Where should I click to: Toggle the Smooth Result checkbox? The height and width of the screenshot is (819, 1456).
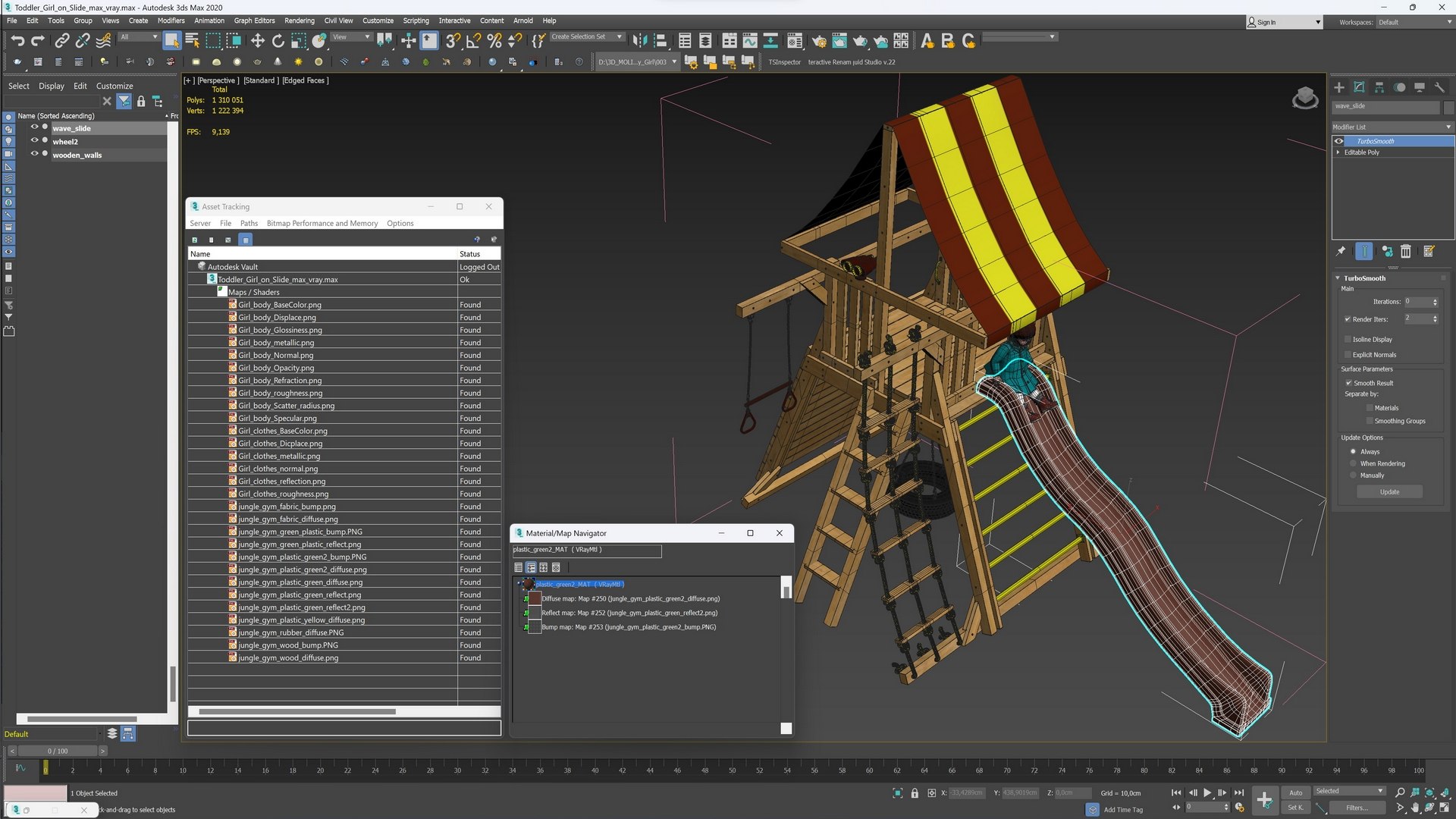[x=1348, y=383]
